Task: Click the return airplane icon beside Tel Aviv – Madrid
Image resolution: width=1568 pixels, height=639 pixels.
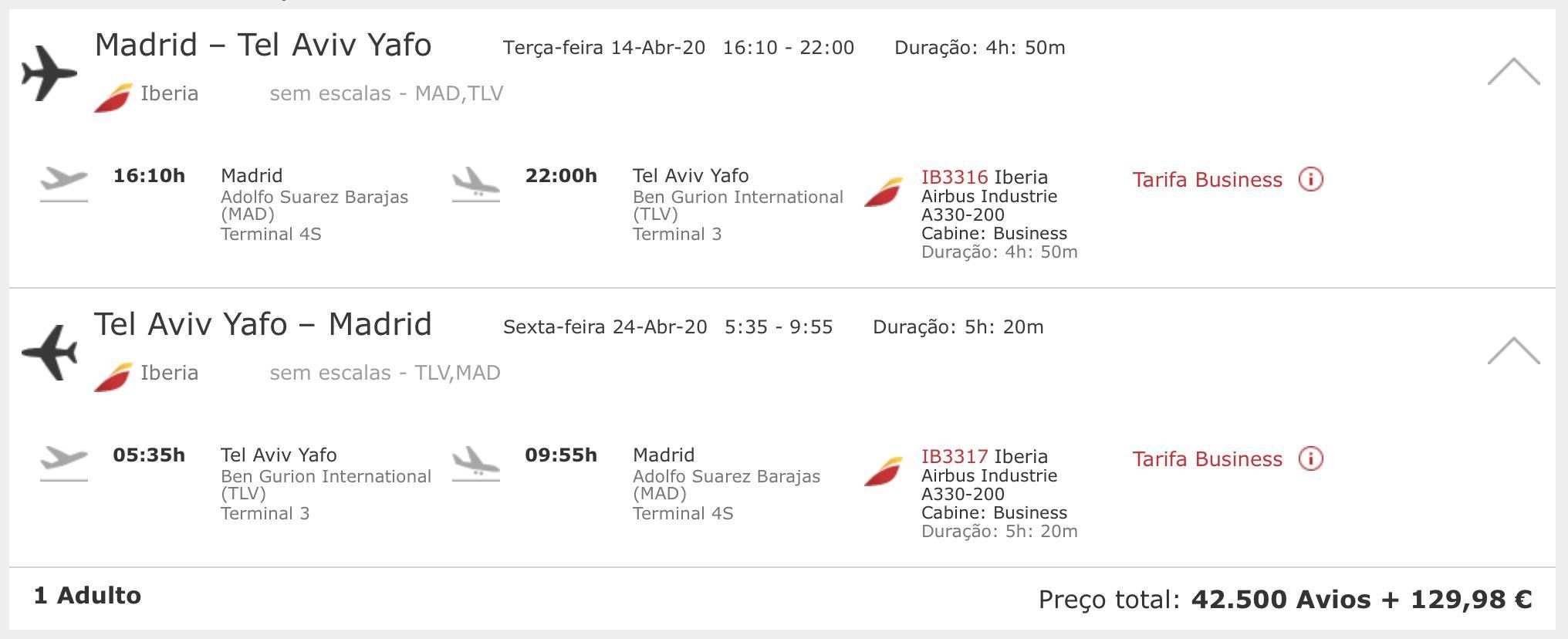Action: (x=49, y=353)
